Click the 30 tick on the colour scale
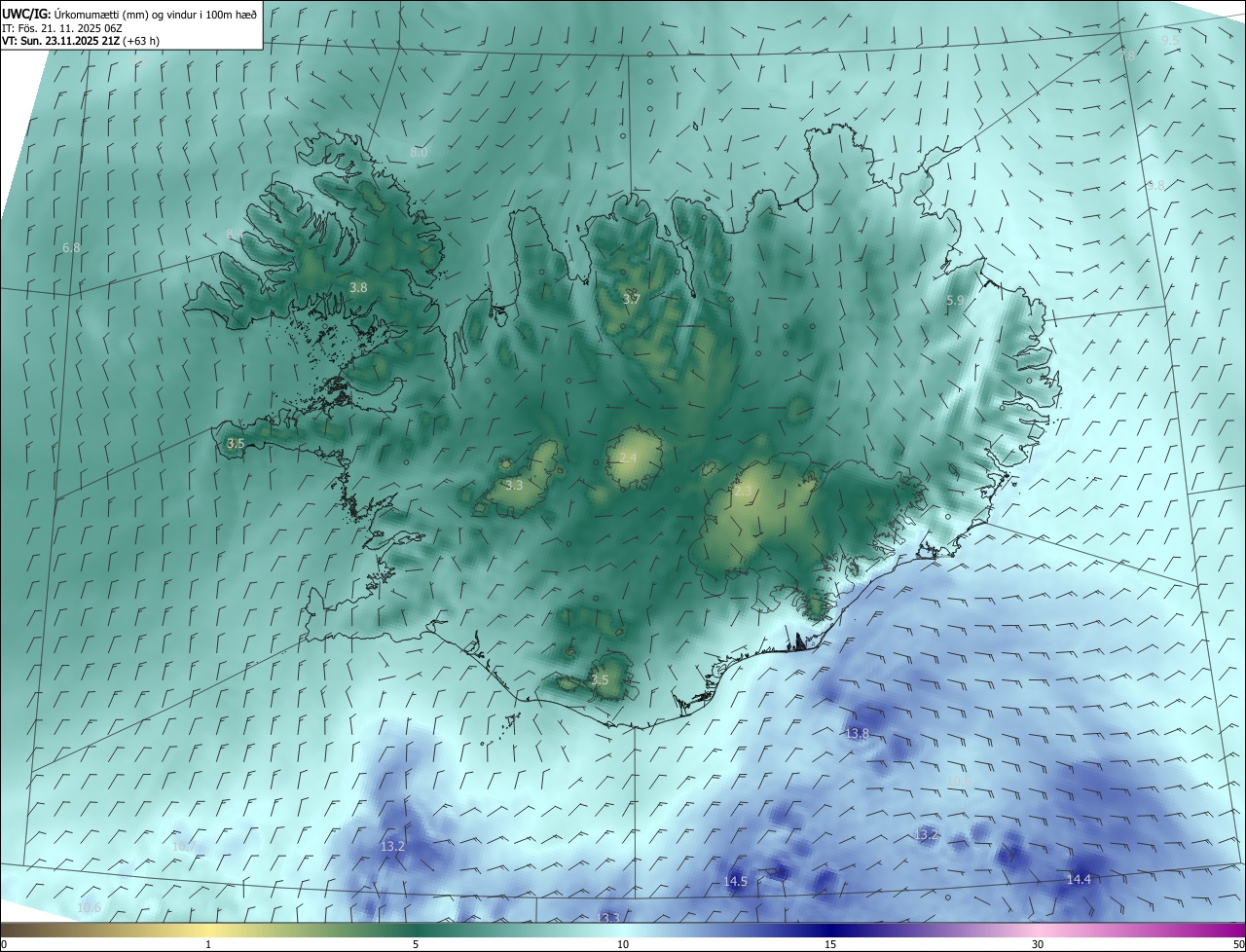Viewport: 1246px width, 952px height. pos(1038,944)
